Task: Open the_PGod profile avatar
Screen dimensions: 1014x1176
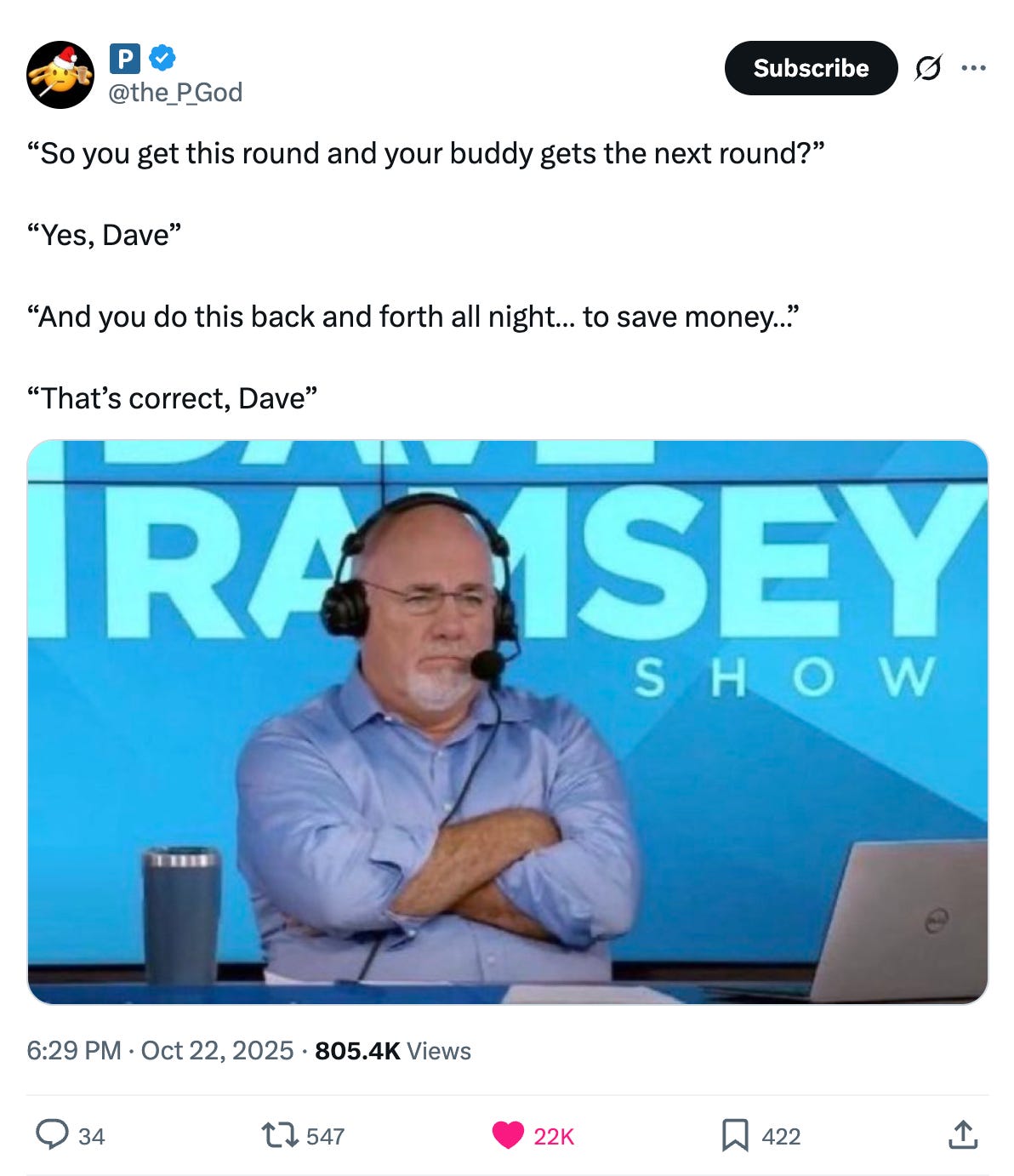Action: coord(60,75)
